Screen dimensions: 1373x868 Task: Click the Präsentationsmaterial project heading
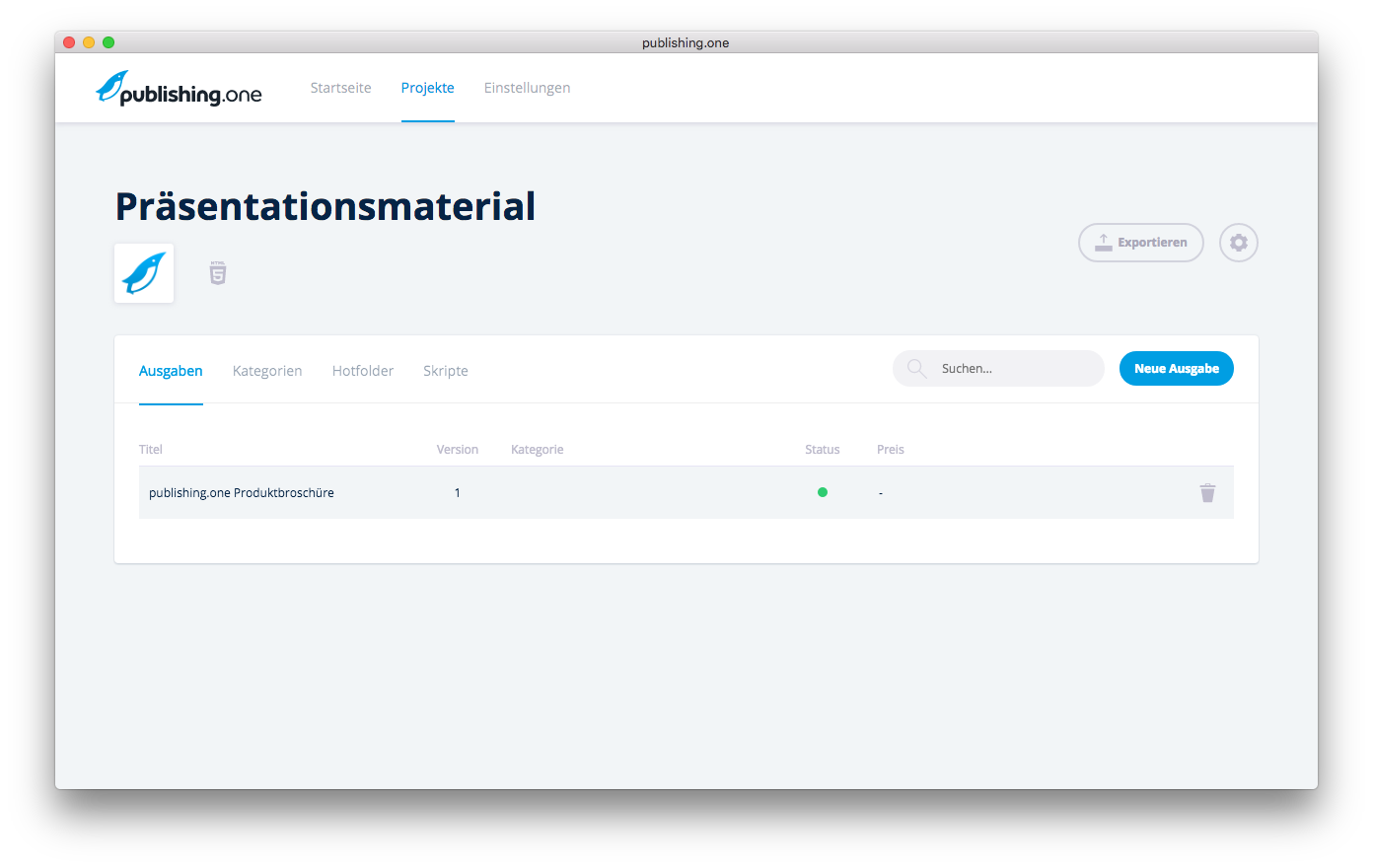[325, 206]
